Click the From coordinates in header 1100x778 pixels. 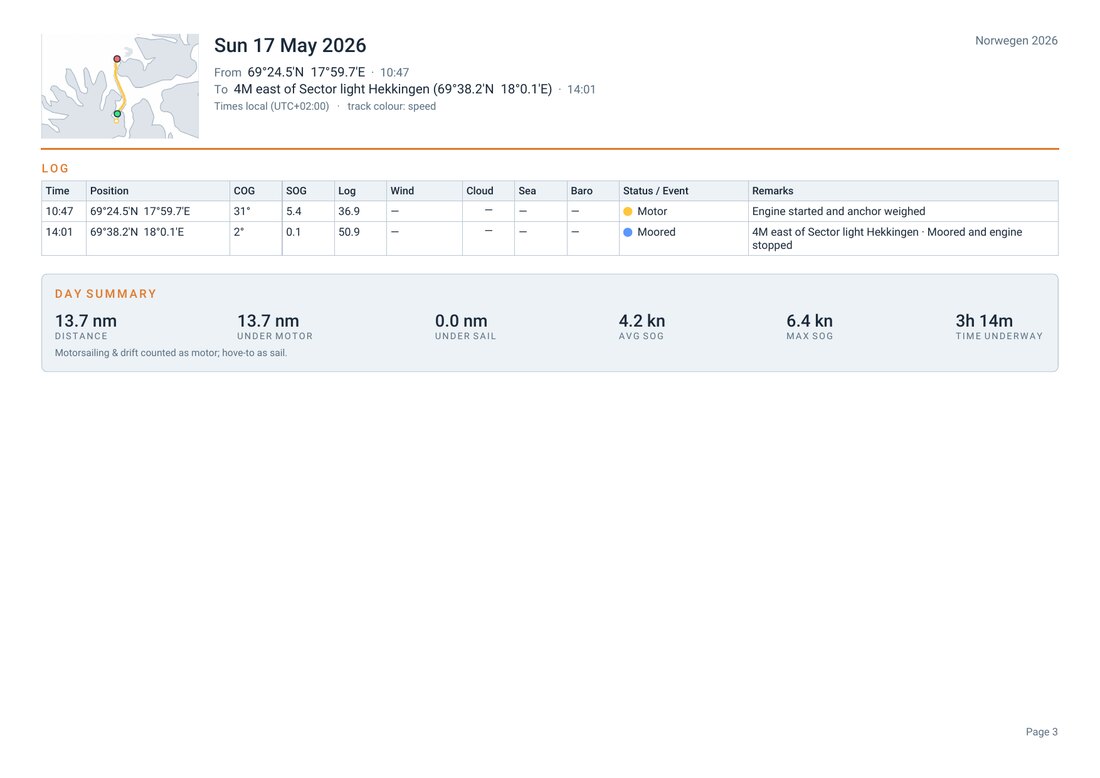pyautogui.click(x=306, y=72)
